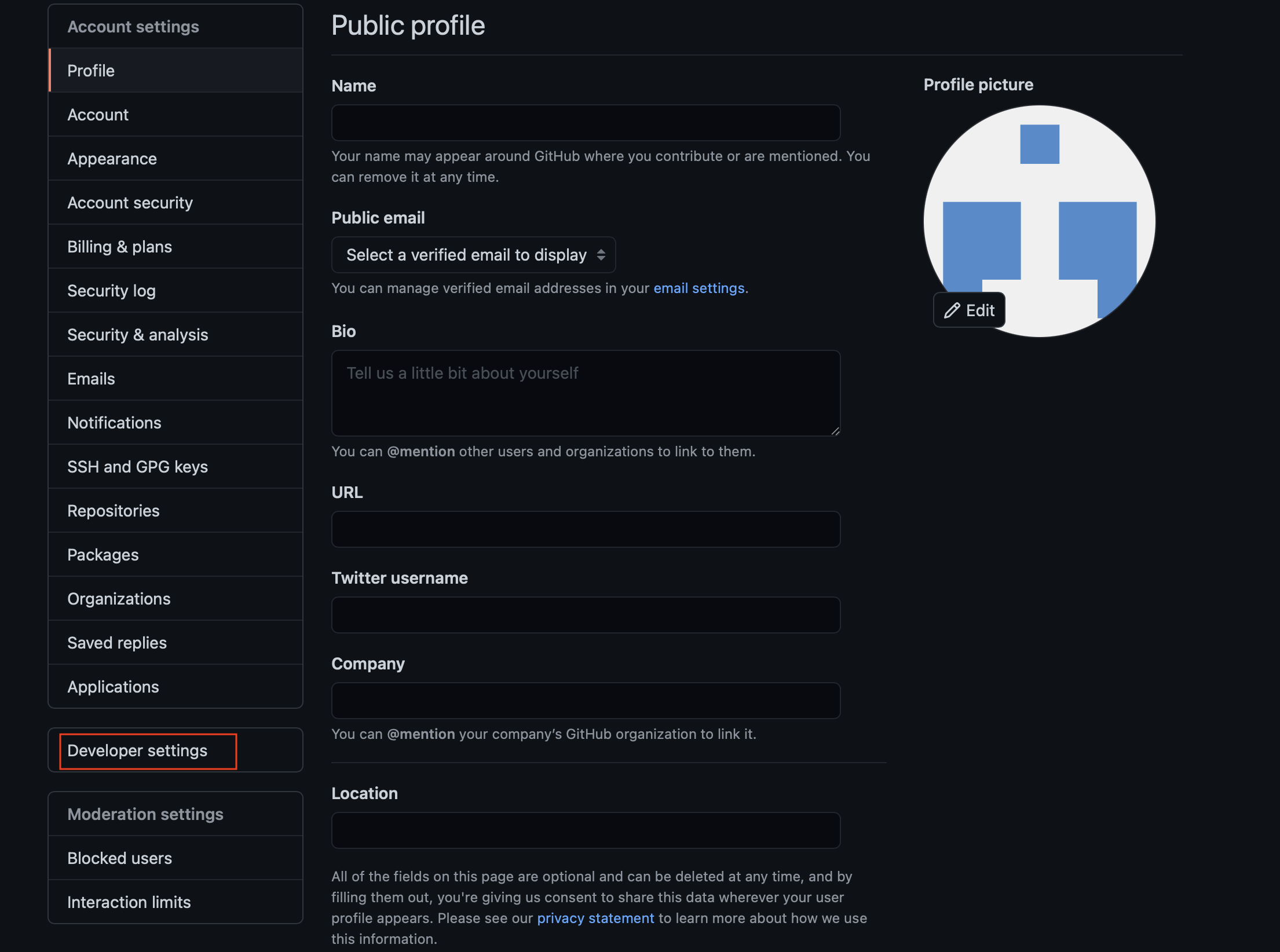
Task: Expand the public email dropdown menu
Action: [473, 254]
